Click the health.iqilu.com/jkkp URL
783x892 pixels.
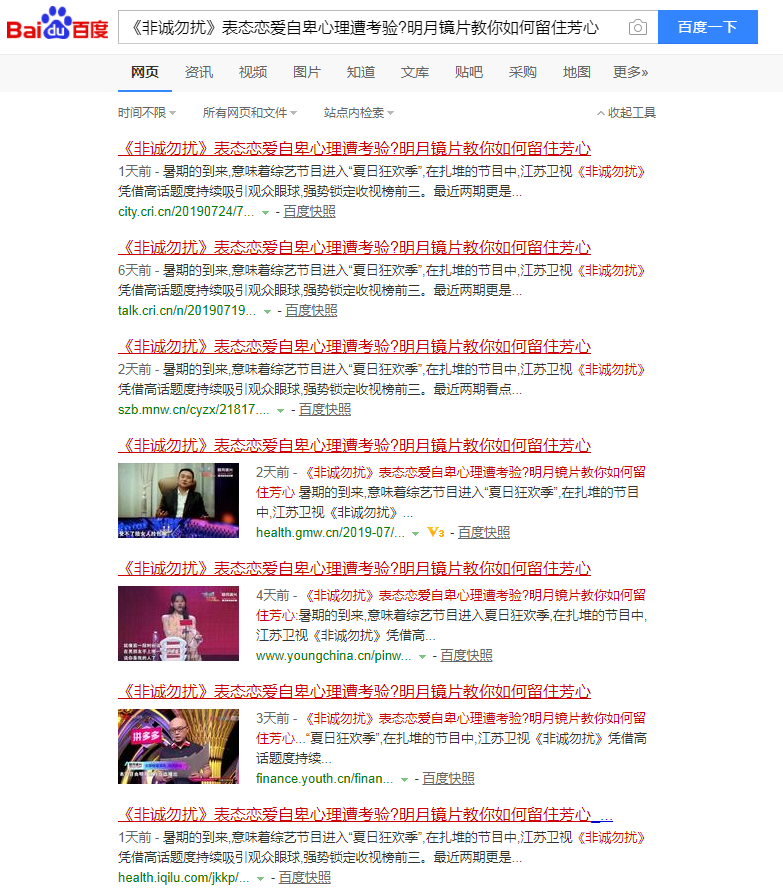[184, 877]
